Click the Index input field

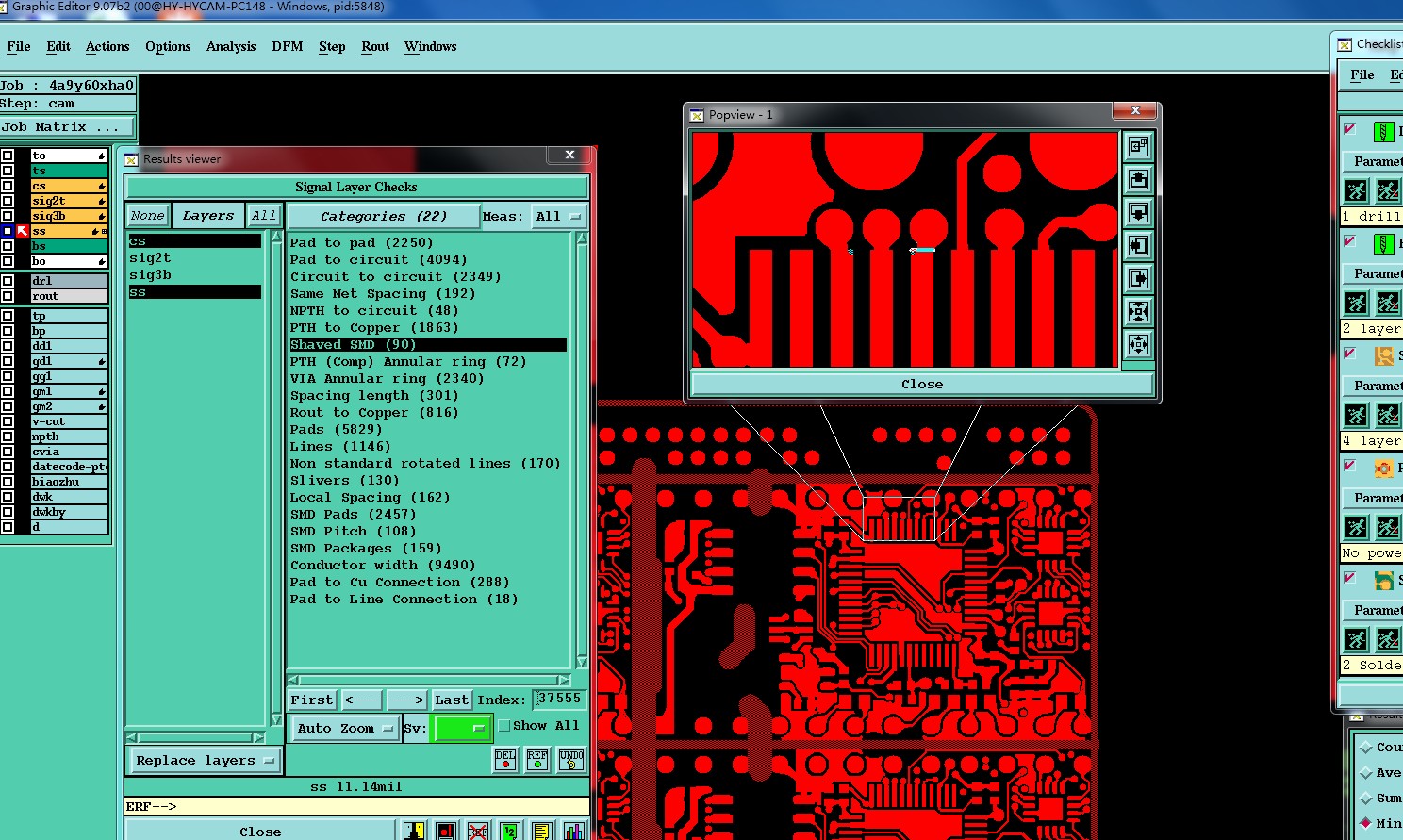(x=559, y=699)
